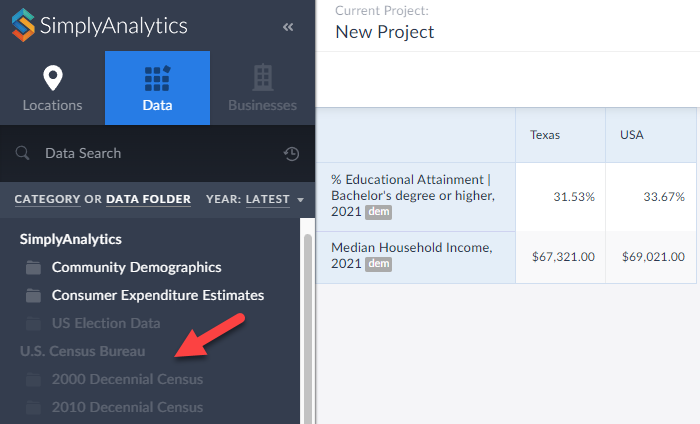
Task: Expand the US Election Data folder
Action: [x=106, y=323]
